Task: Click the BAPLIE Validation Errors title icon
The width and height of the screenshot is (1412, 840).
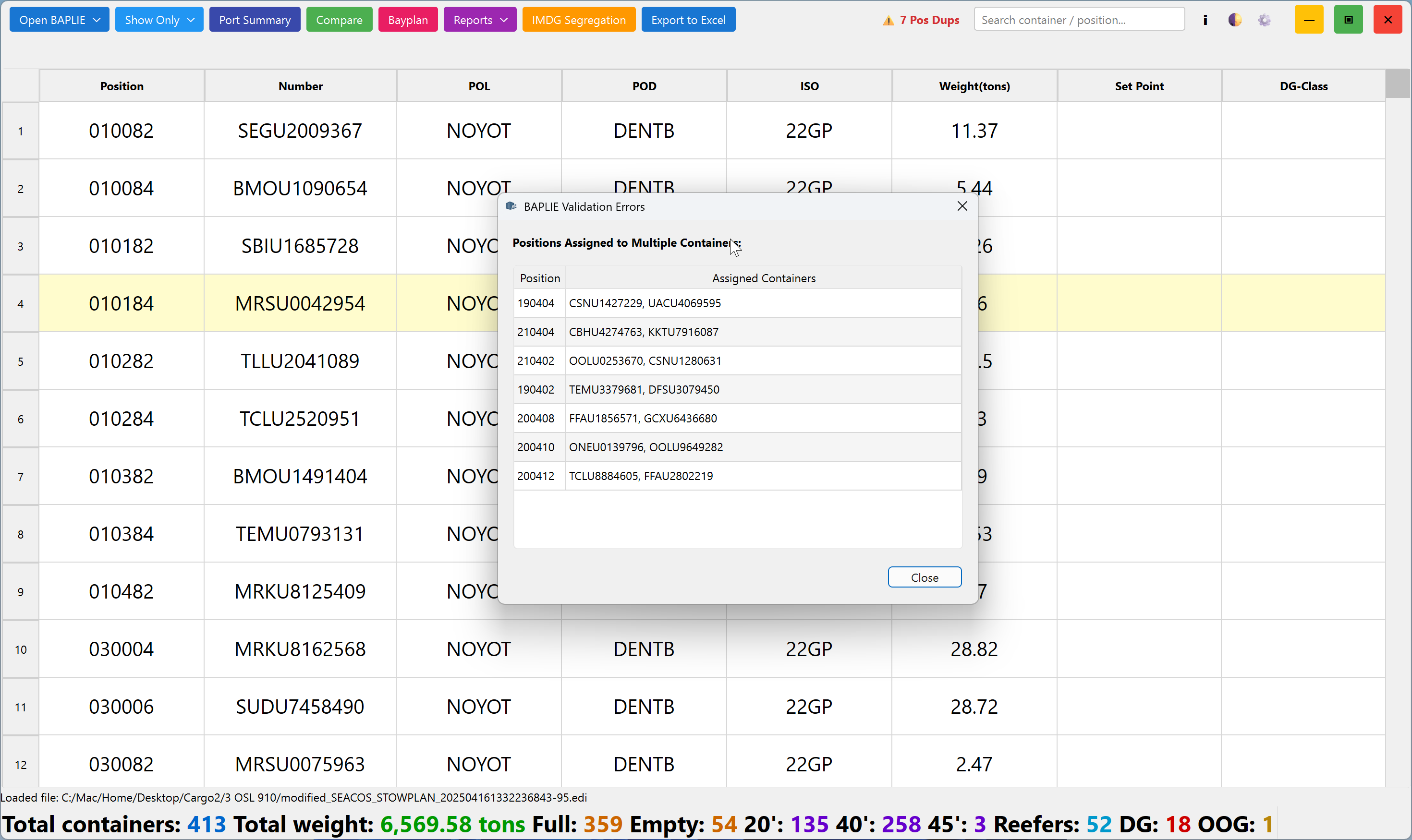Action: point(511,206)
